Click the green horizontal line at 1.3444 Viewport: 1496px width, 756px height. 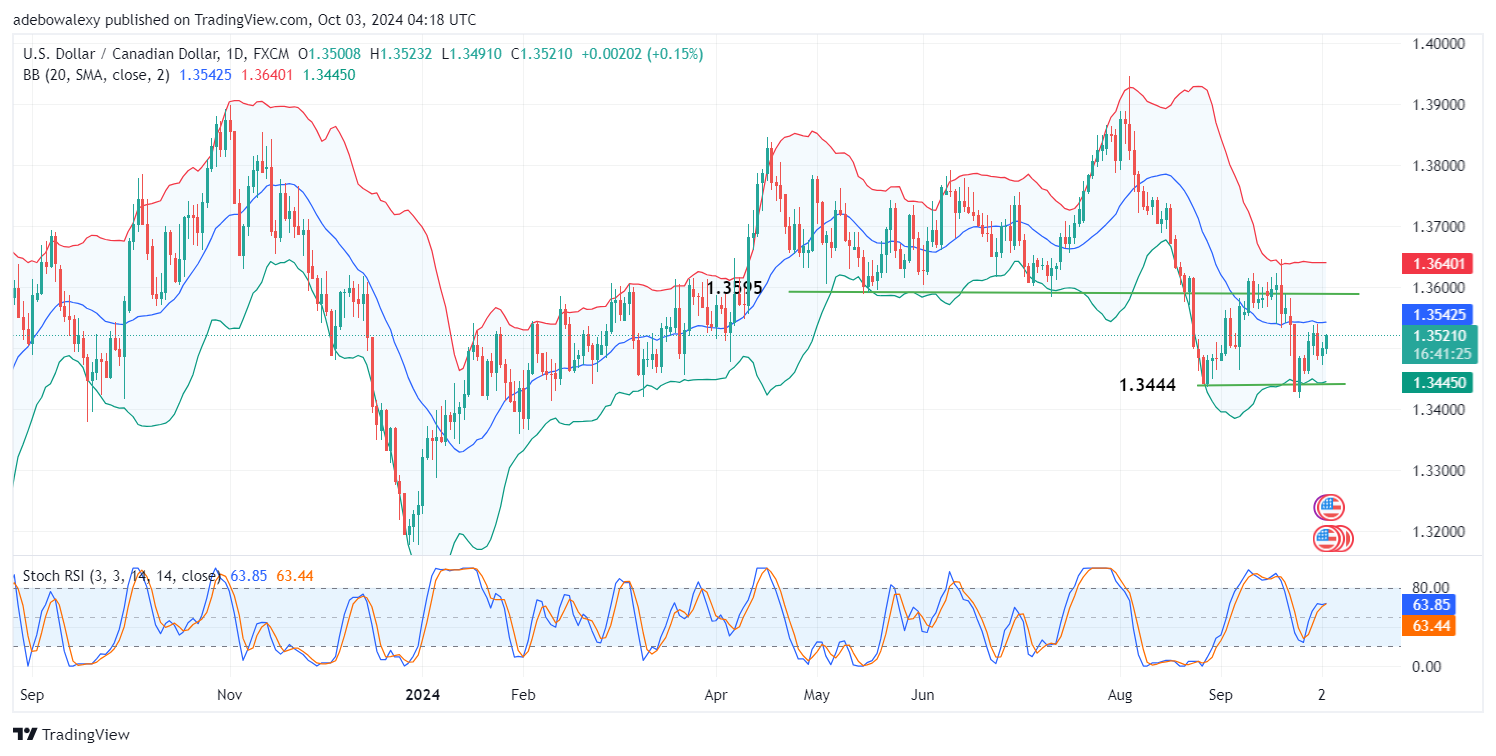(x=1271, y=384)
